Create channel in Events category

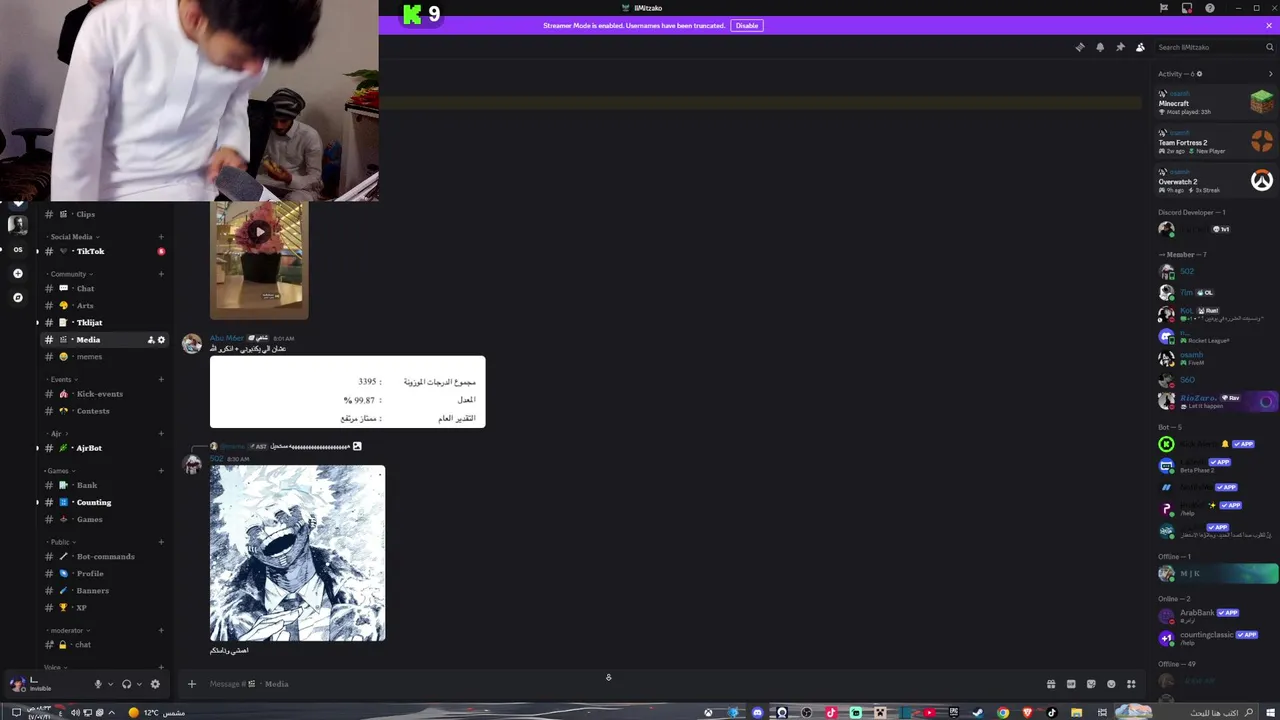161,380
